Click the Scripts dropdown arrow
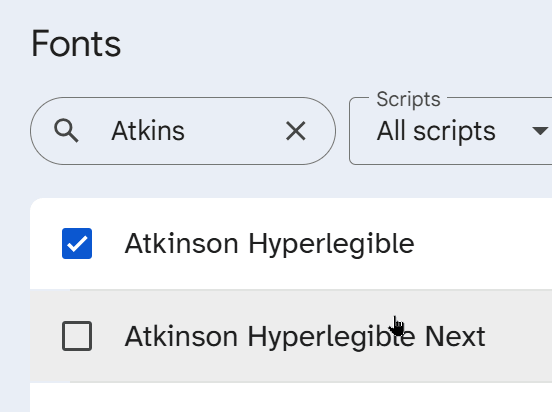Image resolution: width=552 pixels, height=412 pixels. click(x=540, y=131)
